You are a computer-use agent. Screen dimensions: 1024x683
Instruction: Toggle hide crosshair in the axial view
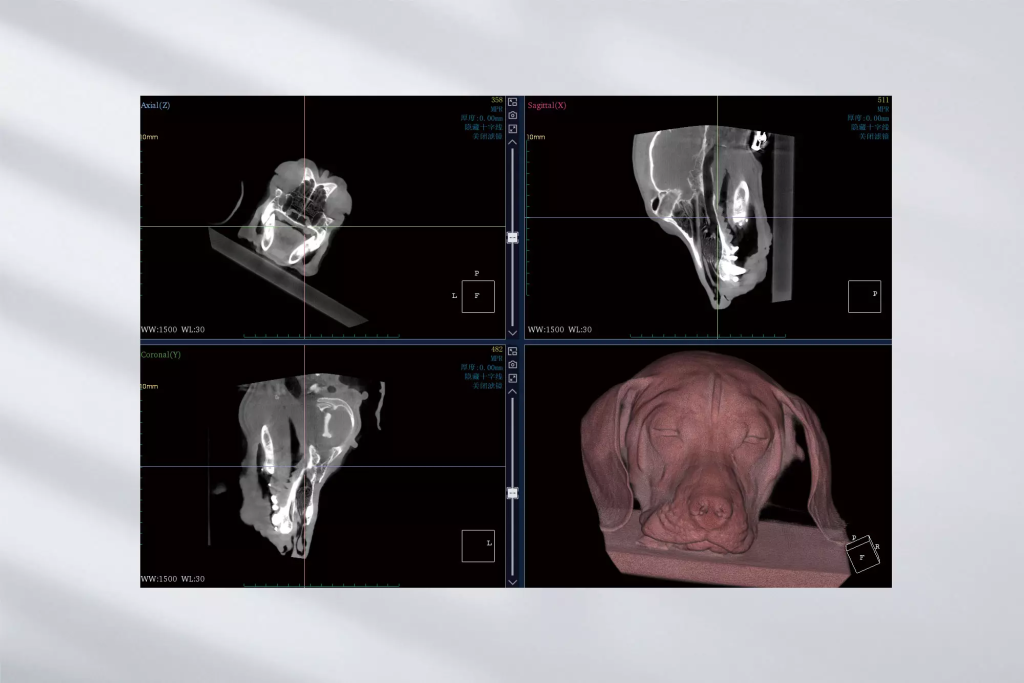pos(483,127)
